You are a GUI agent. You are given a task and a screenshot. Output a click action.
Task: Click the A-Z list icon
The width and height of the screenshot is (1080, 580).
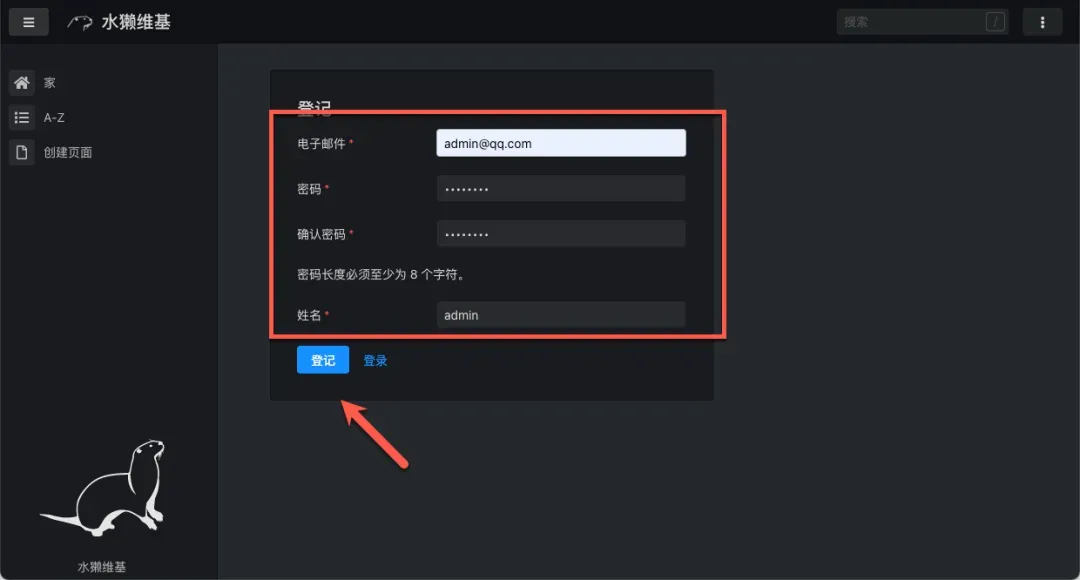[22, 118]
